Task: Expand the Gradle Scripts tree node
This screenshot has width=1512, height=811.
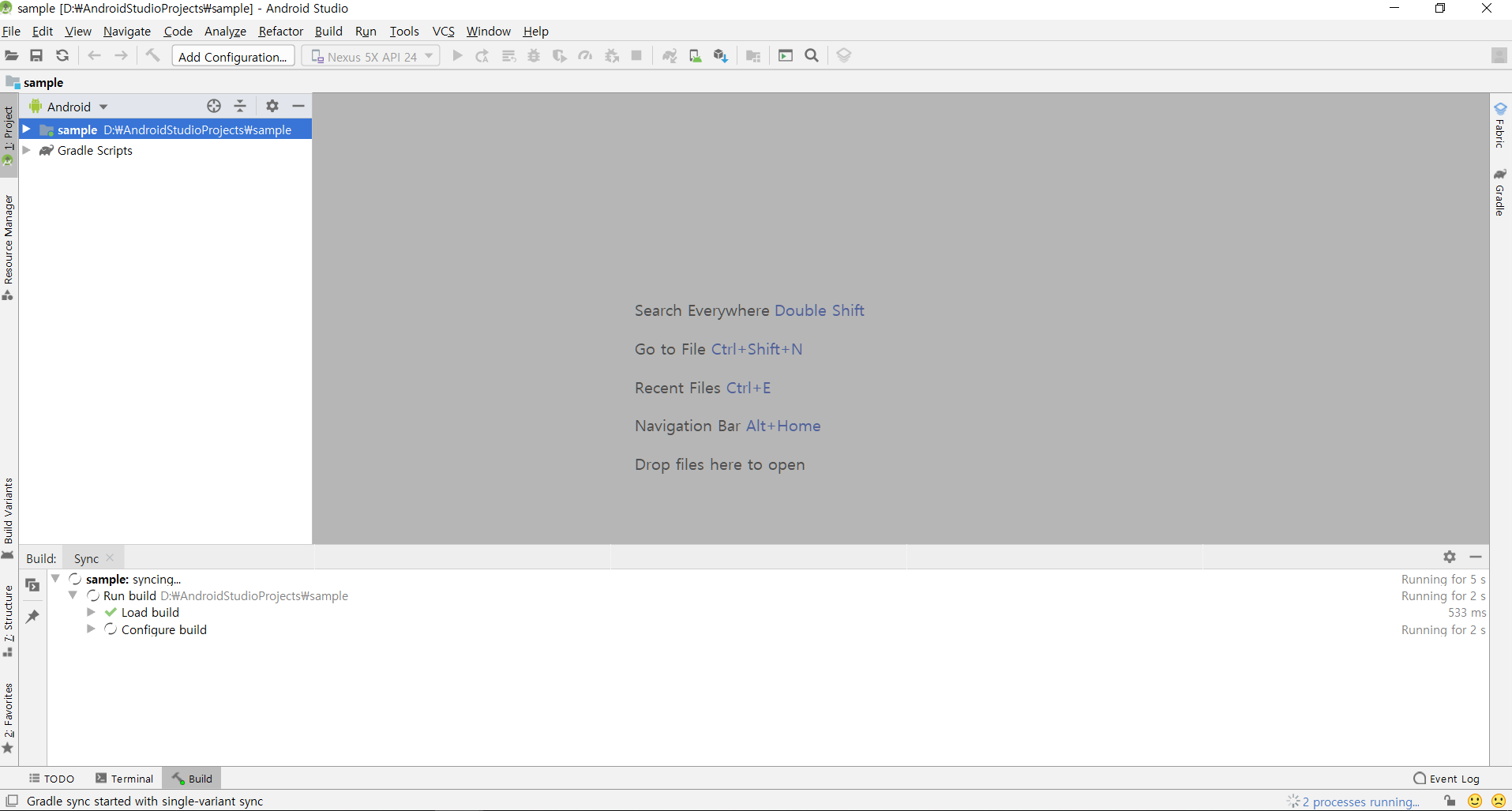Action: 27,150
